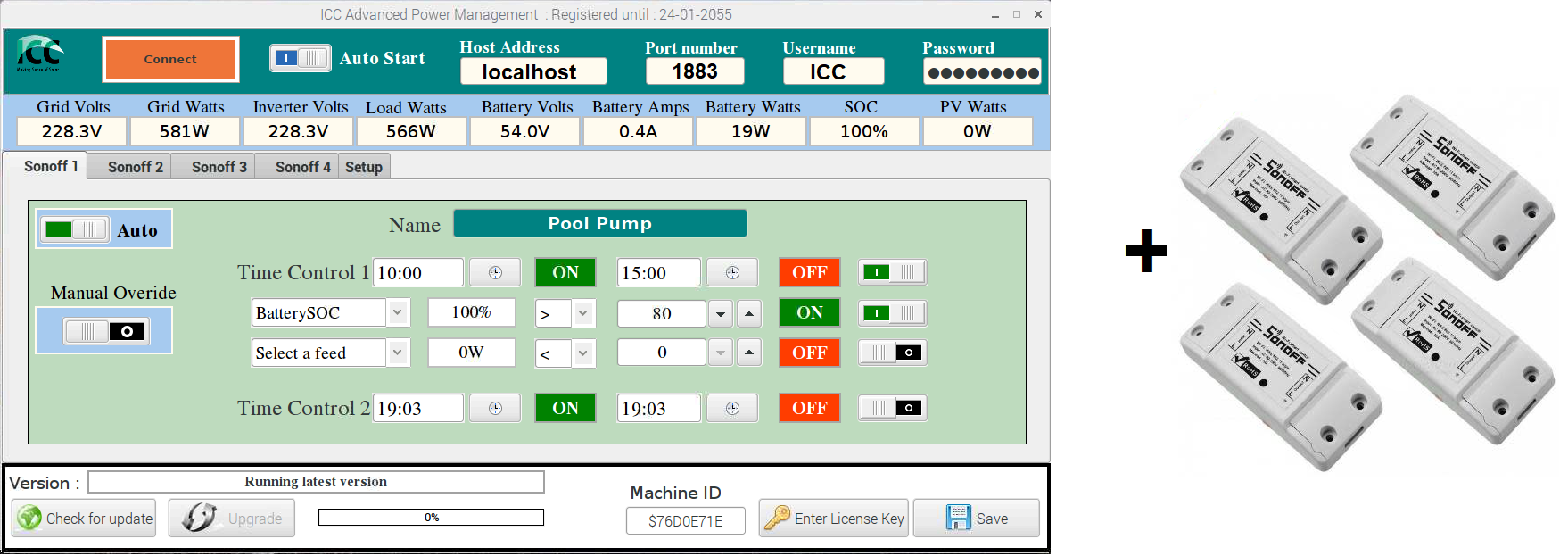Click the Port number 1883 field
Screen dimensions: 1568x556
coord(695,71)
